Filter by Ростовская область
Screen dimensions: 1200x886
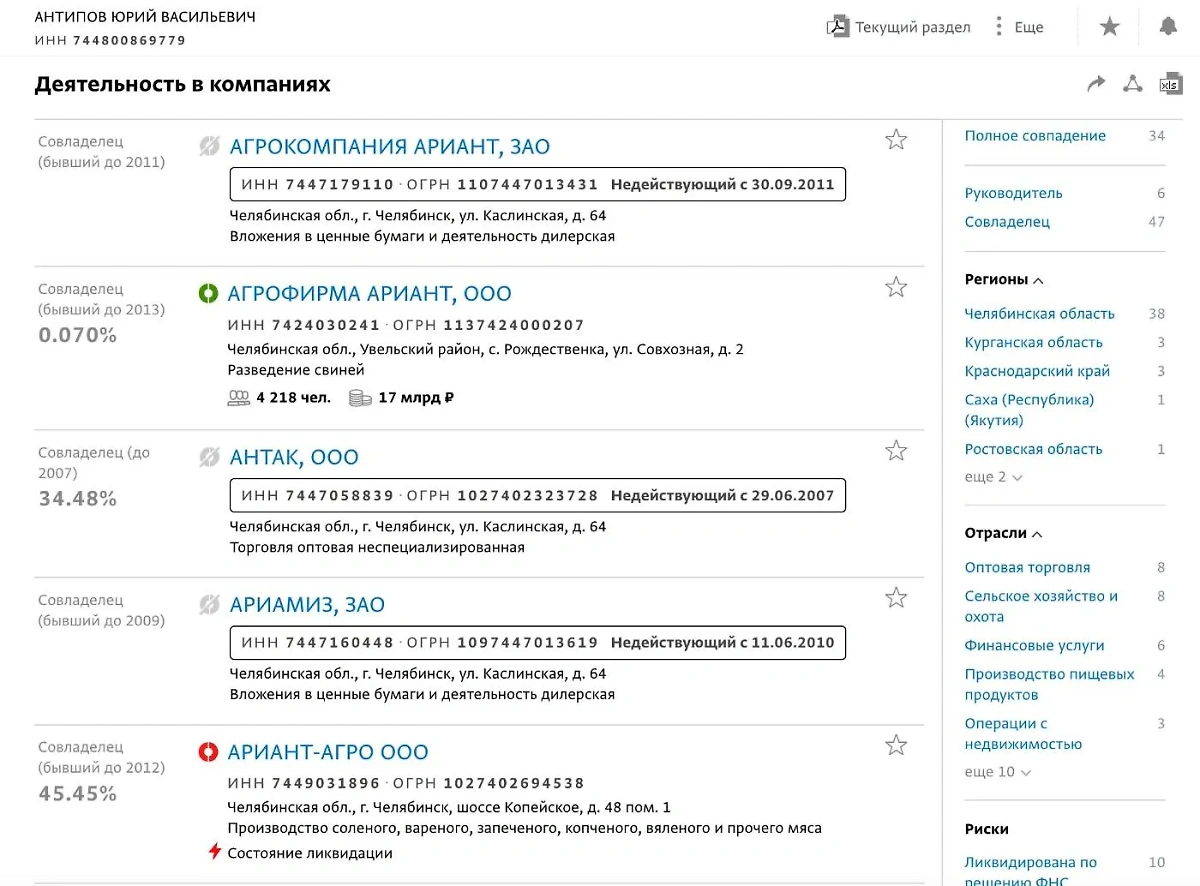pos(1033,449)
